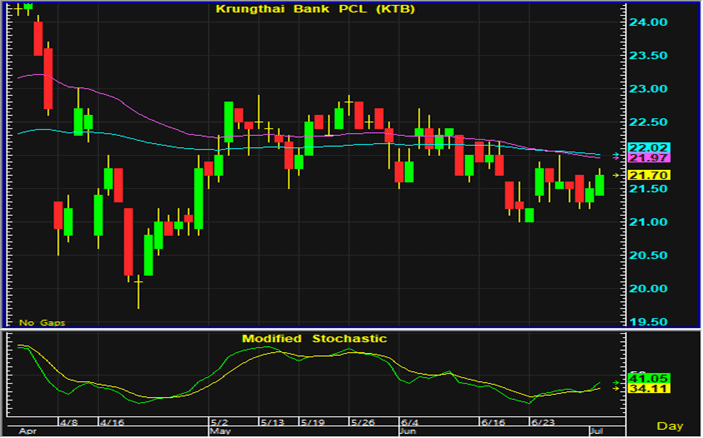Click the cyan 22.02 moving average tag
The width and height of the screenshot is (703, 438).
[651, 149]
